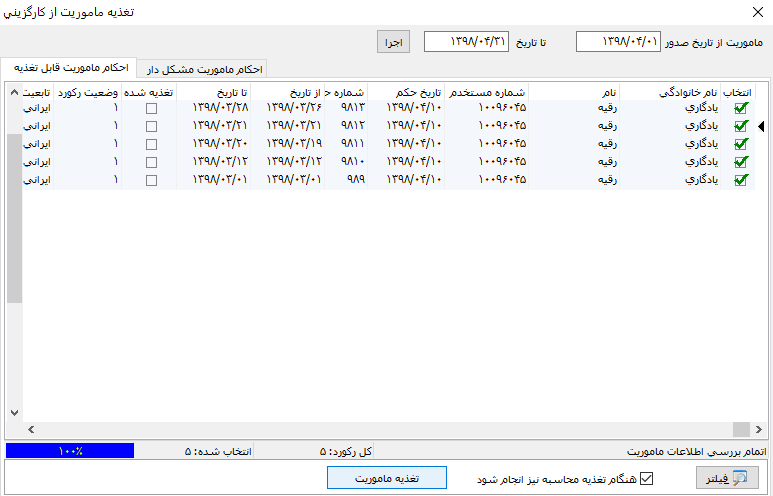
Task: Click start date ۱۳۹۸/۰۳/۱۹ cell
Action: [287, 144]
